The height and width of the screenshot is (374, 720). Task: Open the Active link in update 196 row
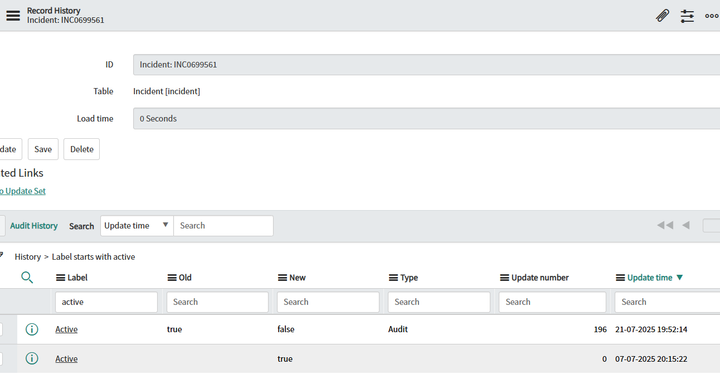(66, 329)
